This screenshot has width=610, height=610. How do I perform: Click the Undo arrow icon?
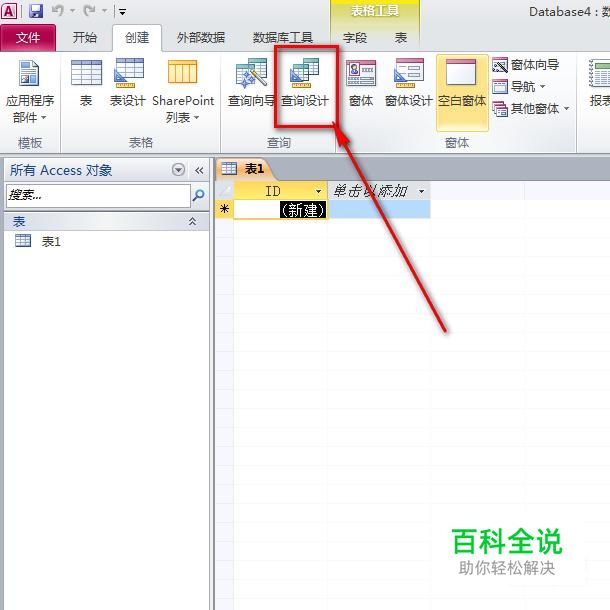point(58,11)
